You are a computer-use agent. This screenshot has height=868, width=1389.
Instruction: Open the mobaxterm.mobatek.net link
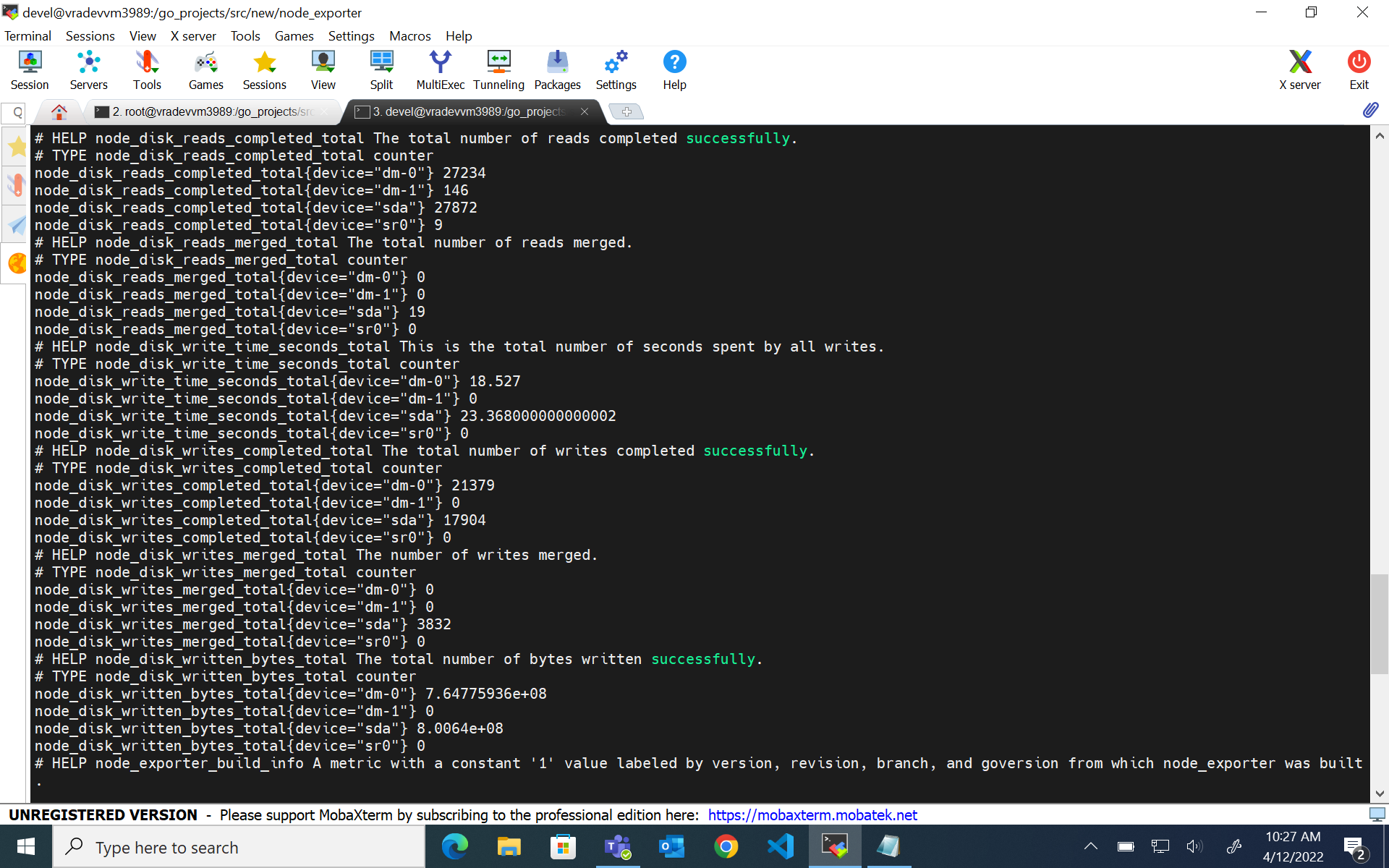tap(812, 815)
